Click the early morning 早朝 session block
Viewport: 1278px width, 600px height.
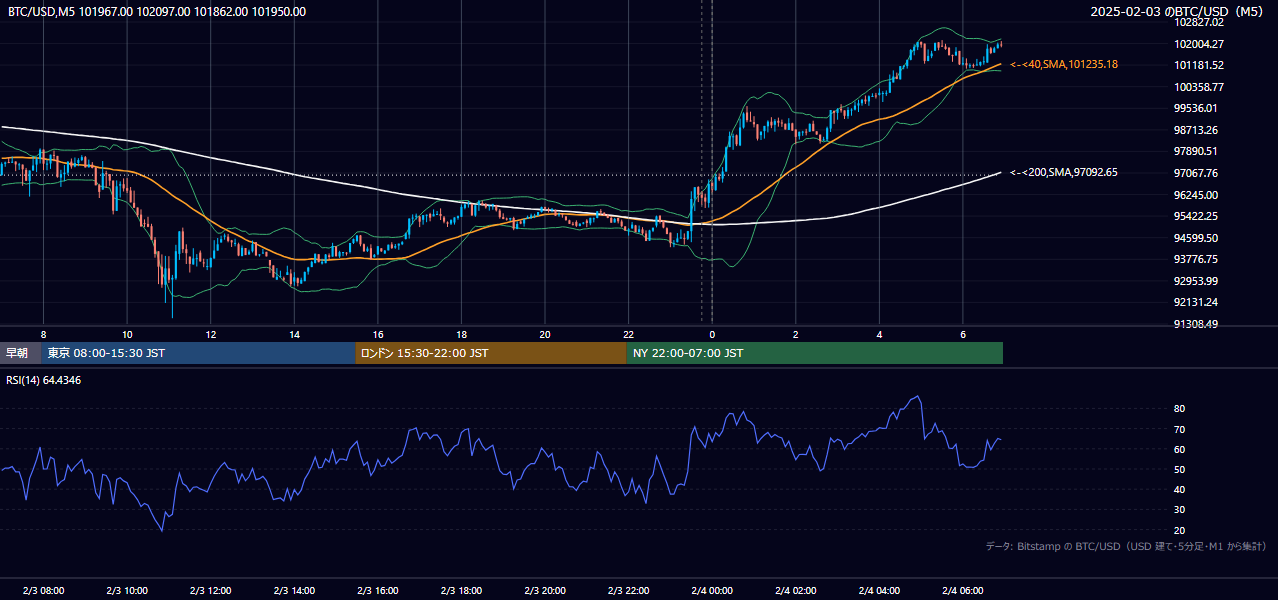(x=20, y=353)
